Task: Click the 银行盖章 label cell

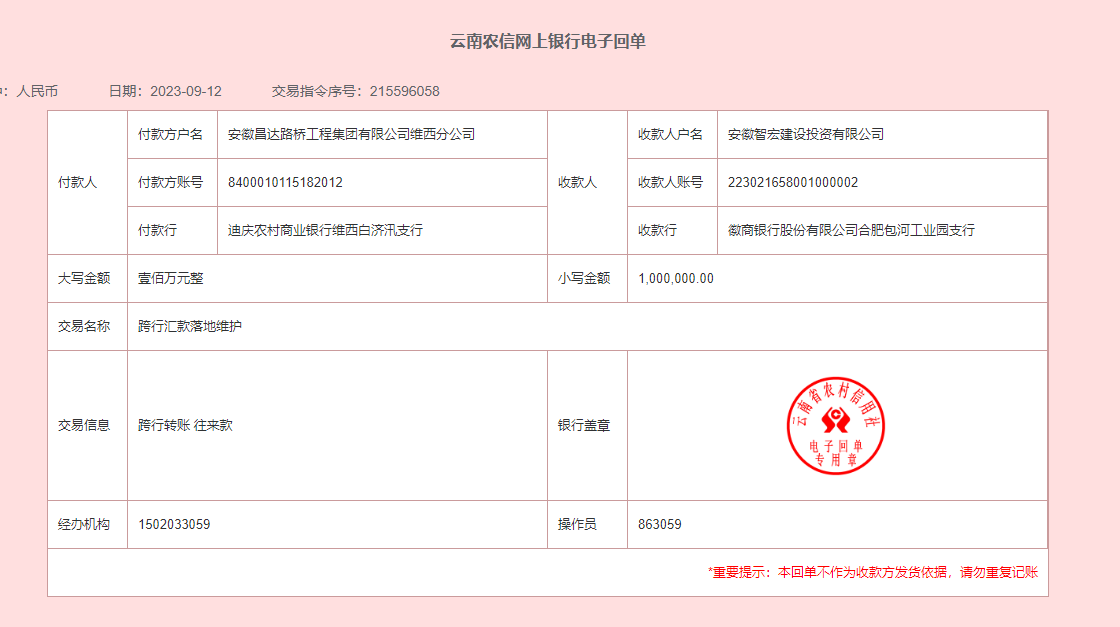Action: pos(584,425)
